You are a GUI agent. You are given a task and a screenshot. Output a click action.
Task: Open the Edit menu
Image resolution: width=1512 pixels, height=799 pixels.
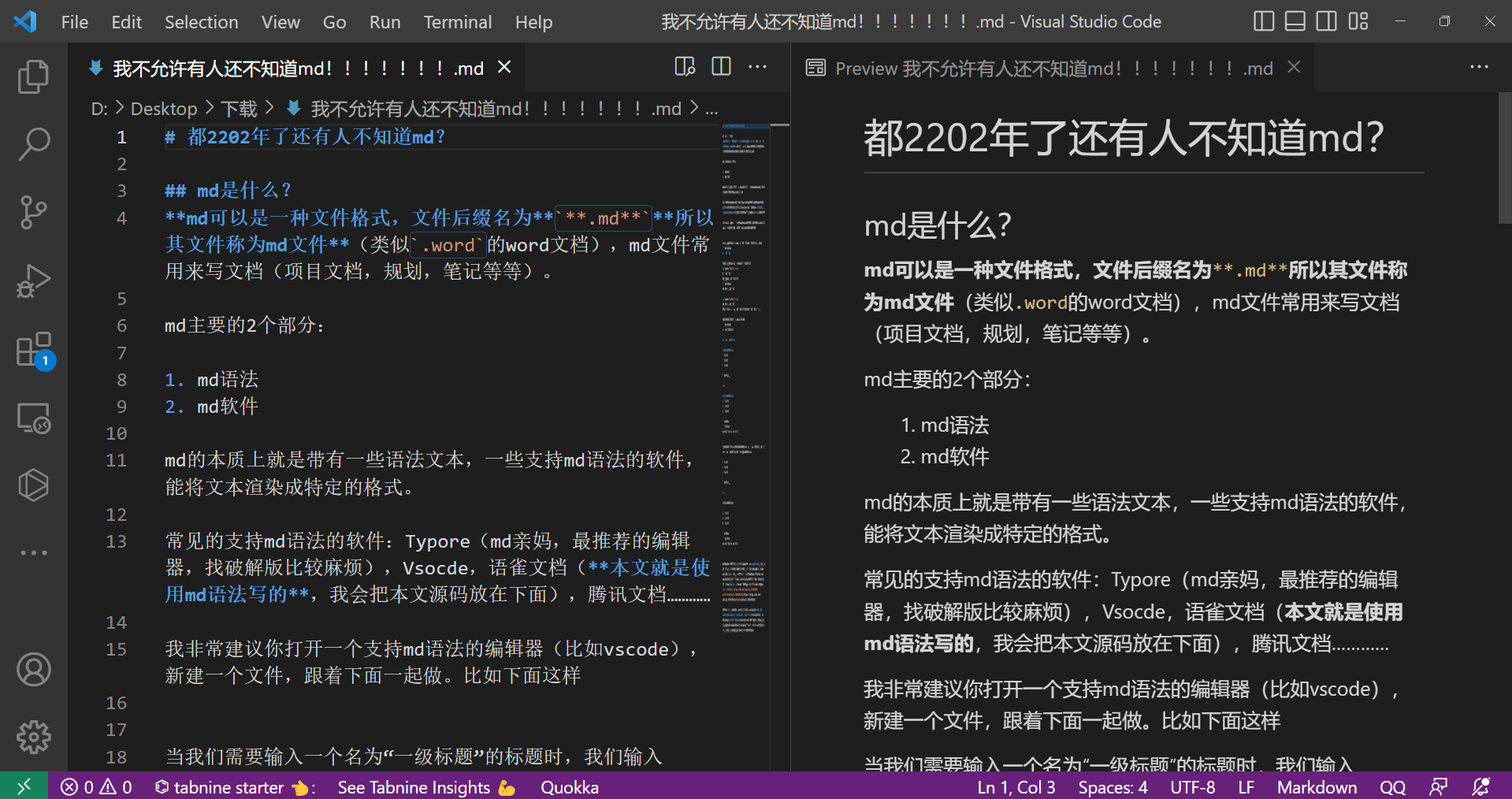[127, 22]
